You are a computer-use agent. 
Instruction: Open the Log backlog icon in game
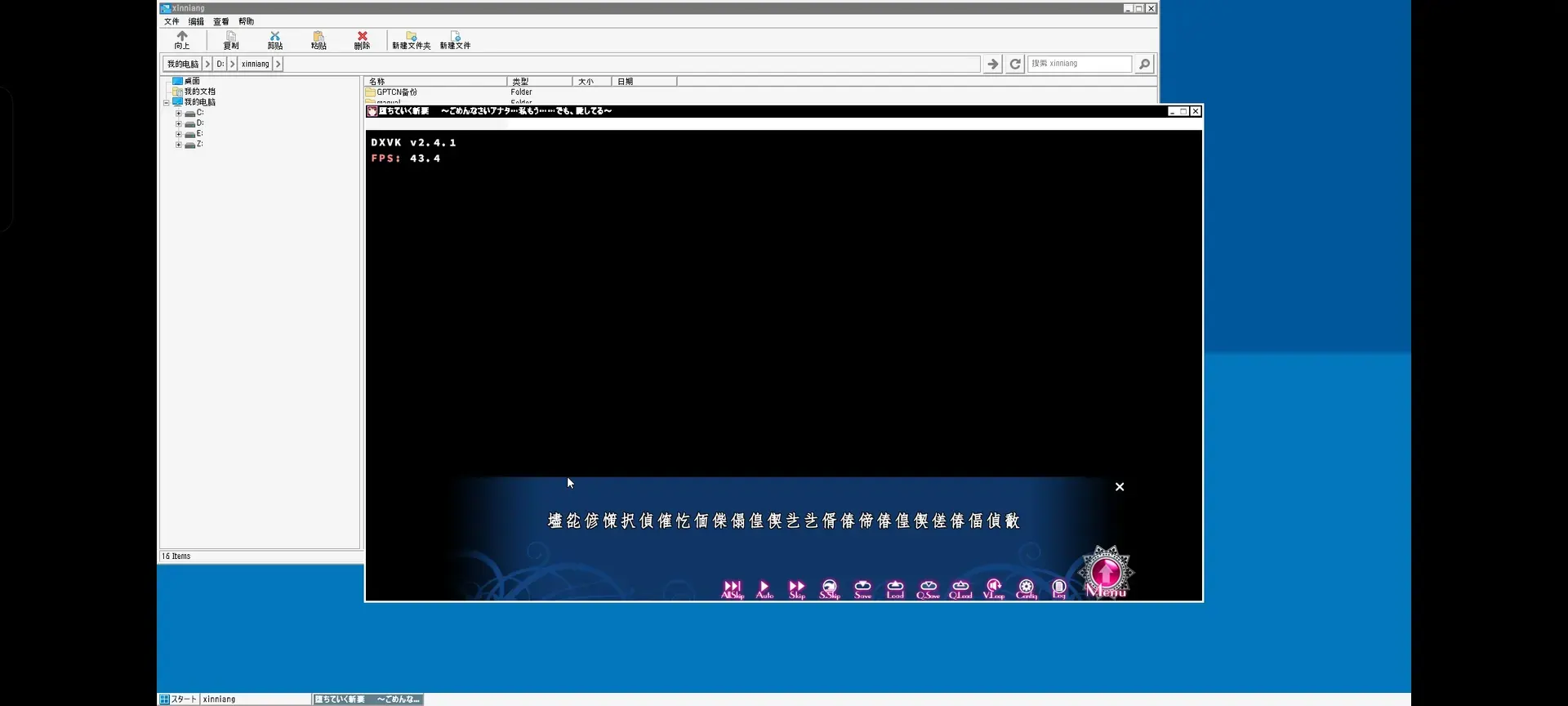1059,589
